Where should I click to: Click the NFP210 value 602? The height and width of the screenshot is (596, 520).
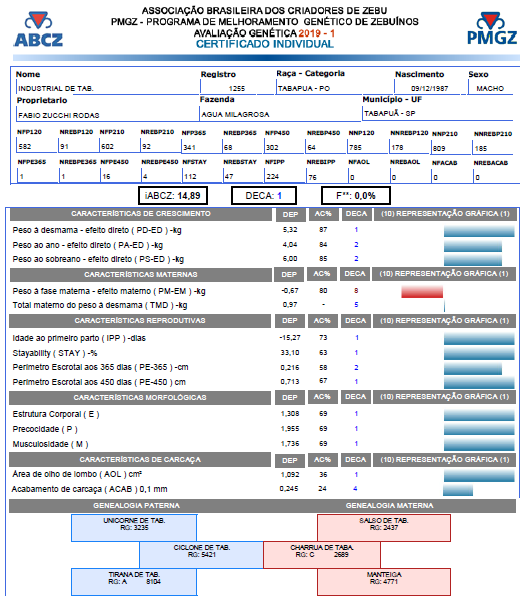[x=108, y=146]
